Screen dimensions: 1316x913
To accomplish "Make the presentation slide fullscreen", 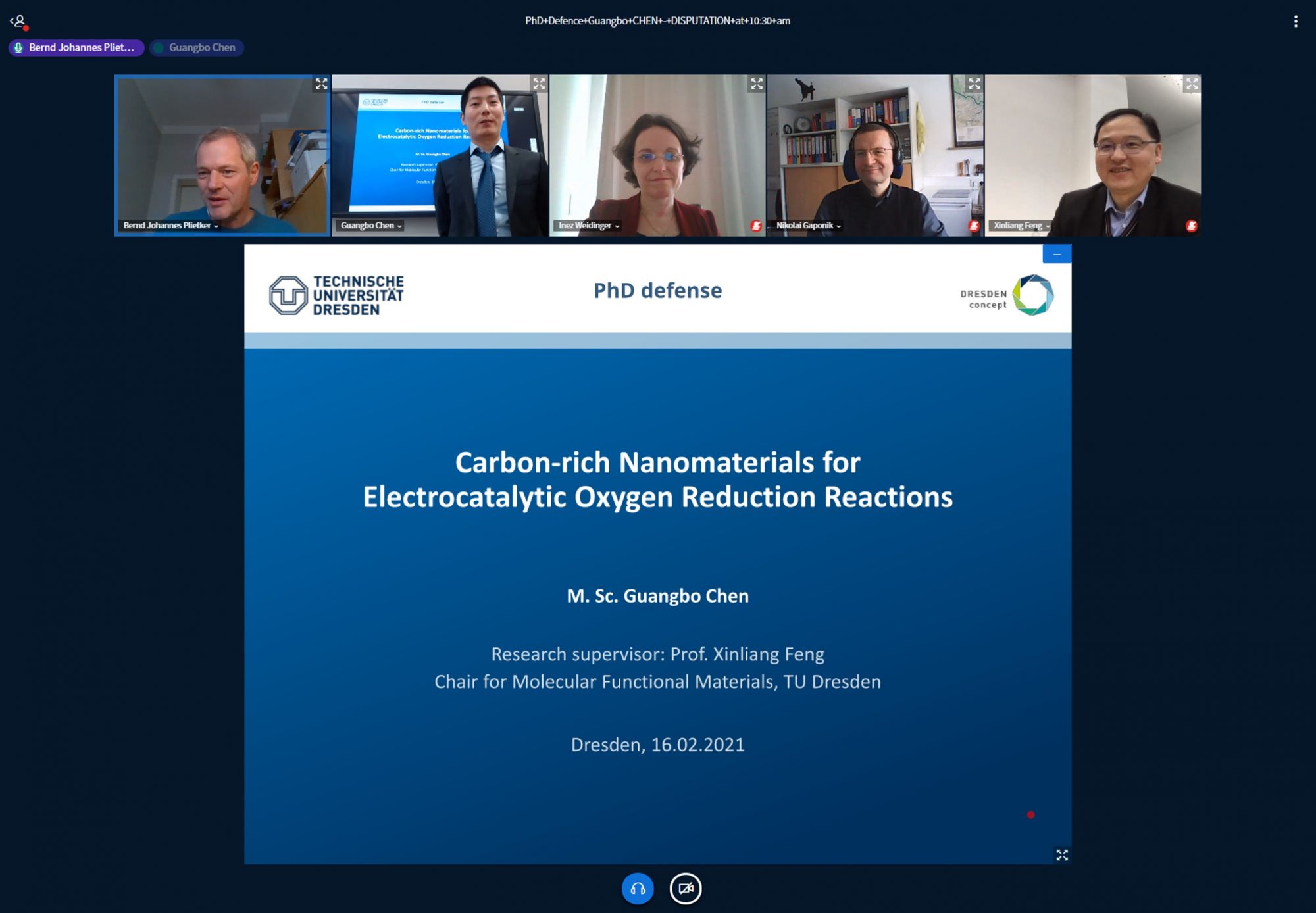I will click(x=1061, y=854).
